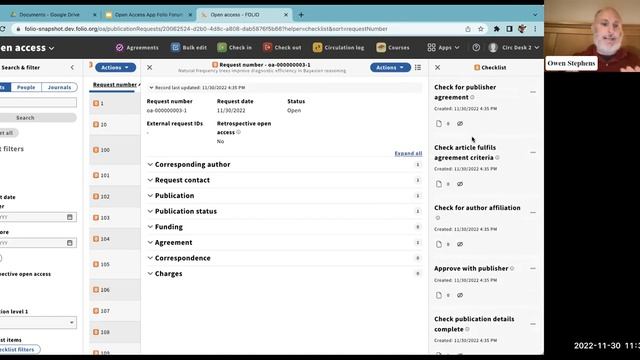The width and height of the screenshot is (640, 360).
Task: Open notes for Check for author affiliation
Action: 439,244
